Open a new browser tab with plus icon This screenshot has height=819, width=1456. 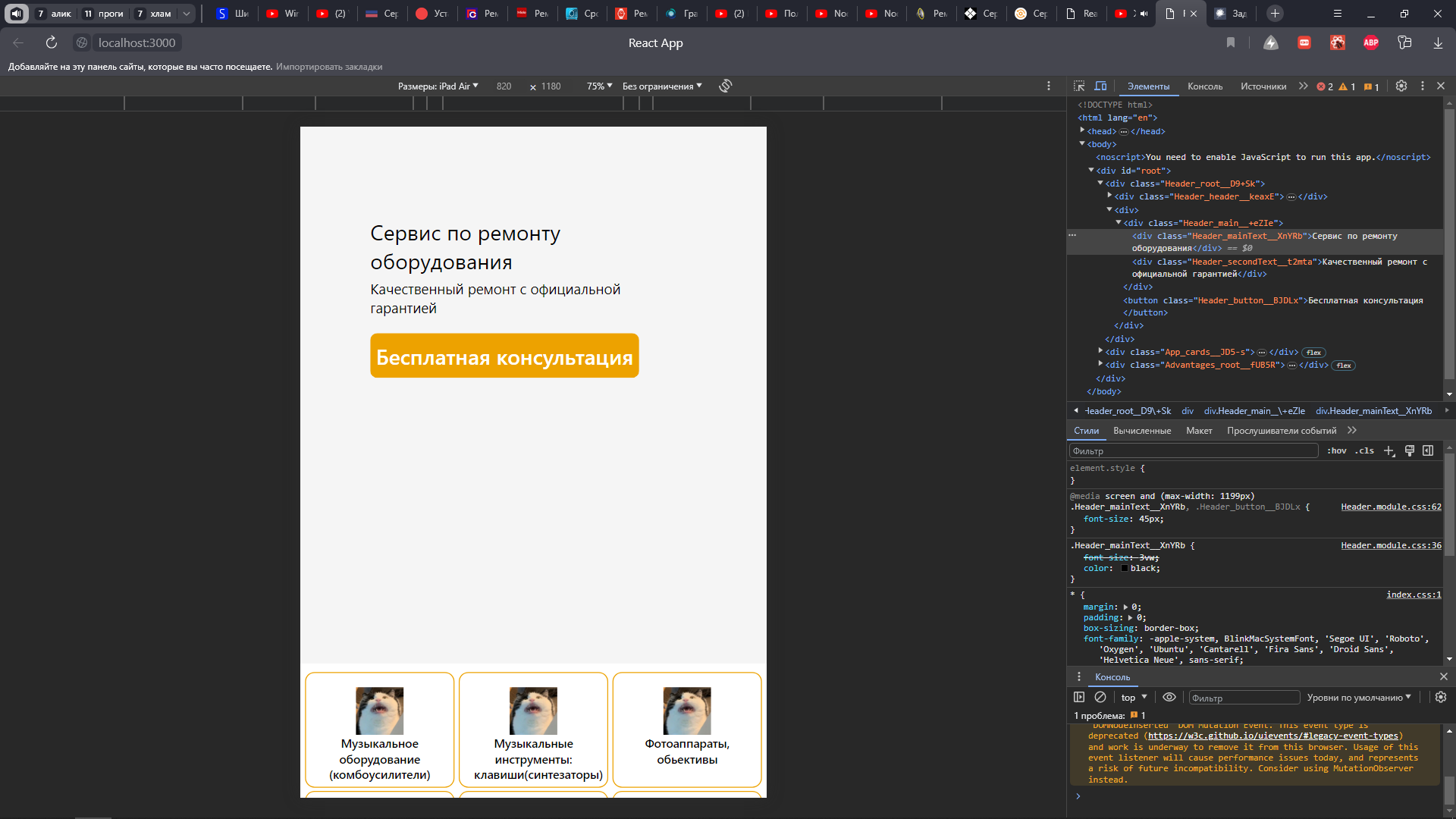click(x=1275, y=14)
